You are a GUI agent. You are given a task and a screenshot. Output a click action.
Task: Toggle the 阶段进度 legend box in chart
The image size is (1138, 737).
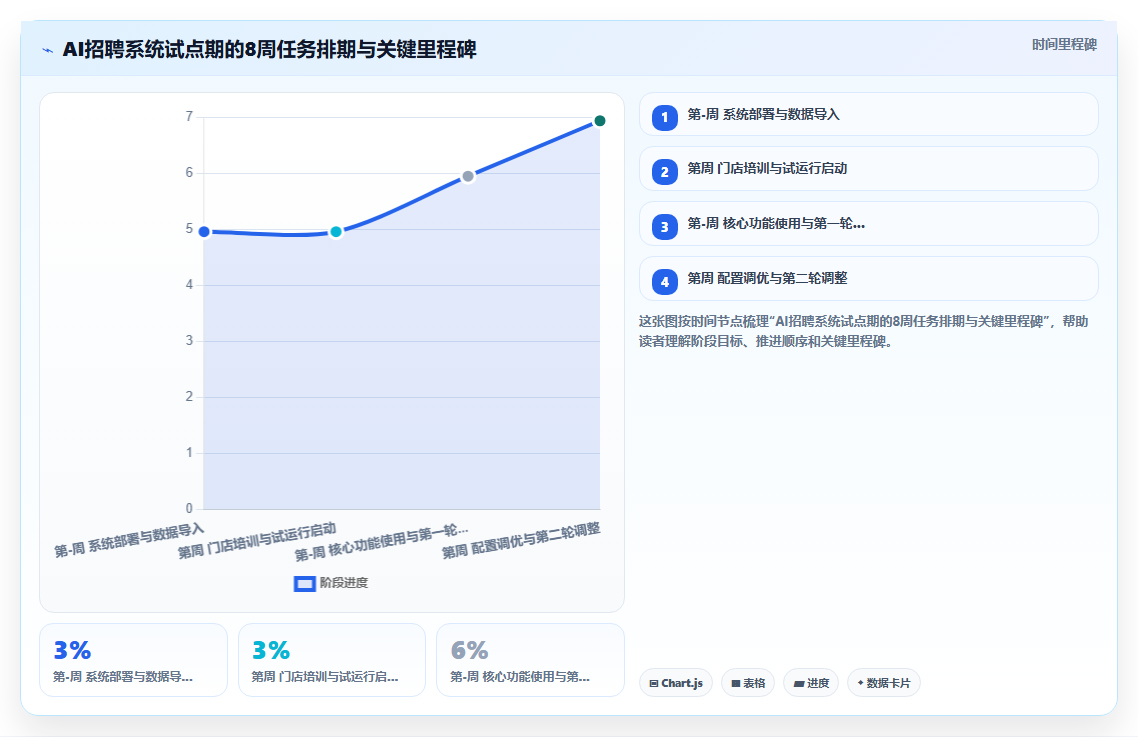pos(305,584)
